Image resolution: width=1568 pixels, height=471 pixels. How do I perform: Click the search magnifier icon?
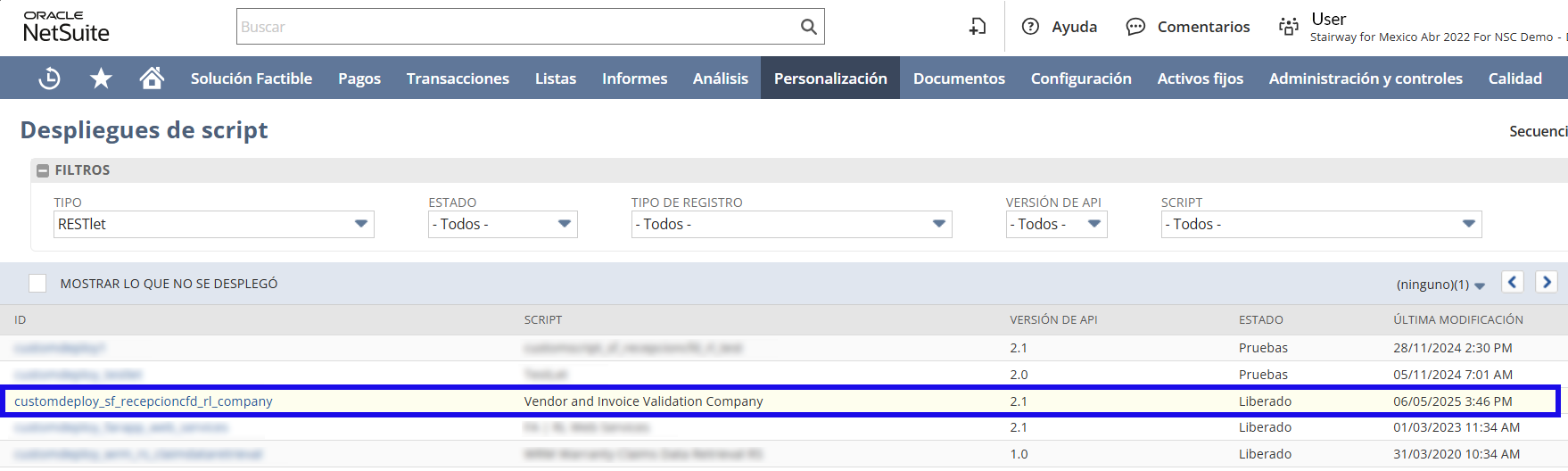point(808,27)
